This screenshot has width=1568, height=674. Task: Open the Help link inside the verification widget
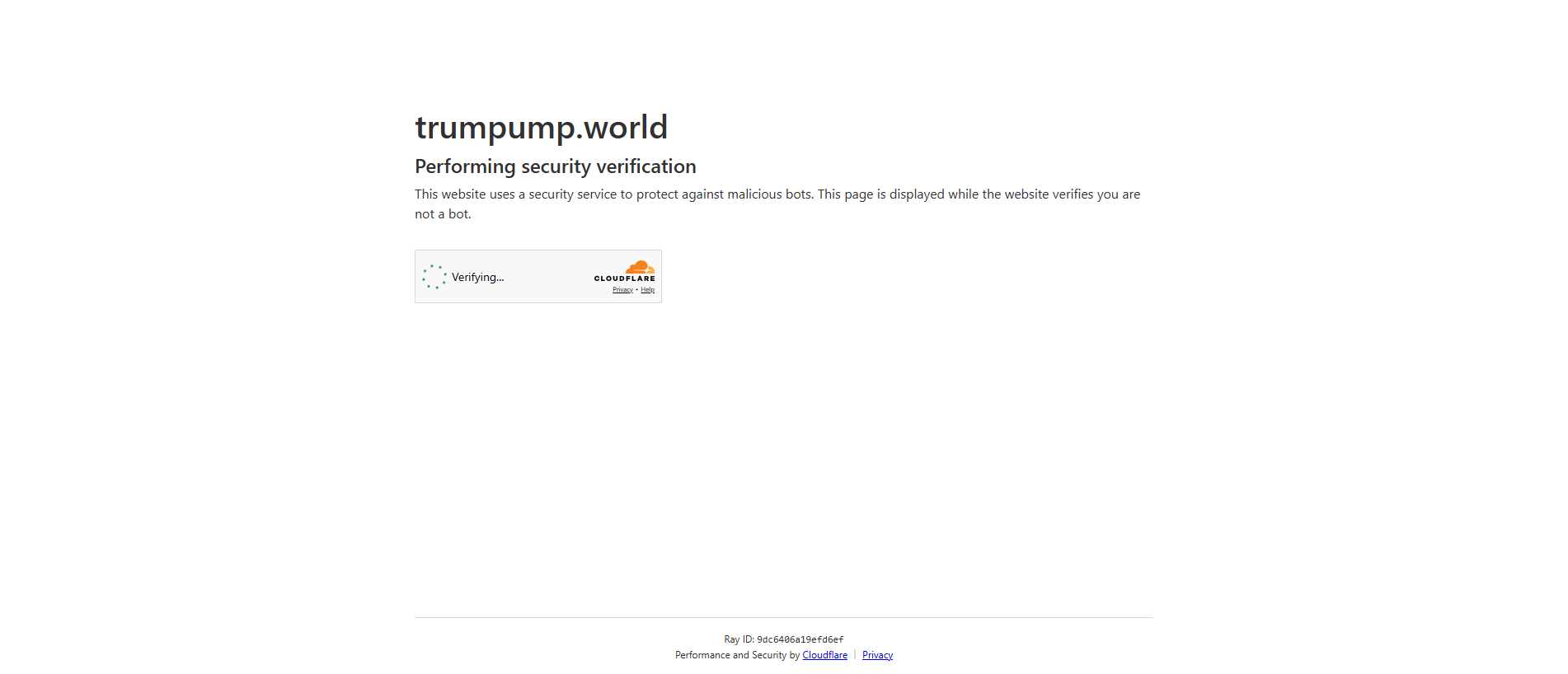(x=648, y=290)
